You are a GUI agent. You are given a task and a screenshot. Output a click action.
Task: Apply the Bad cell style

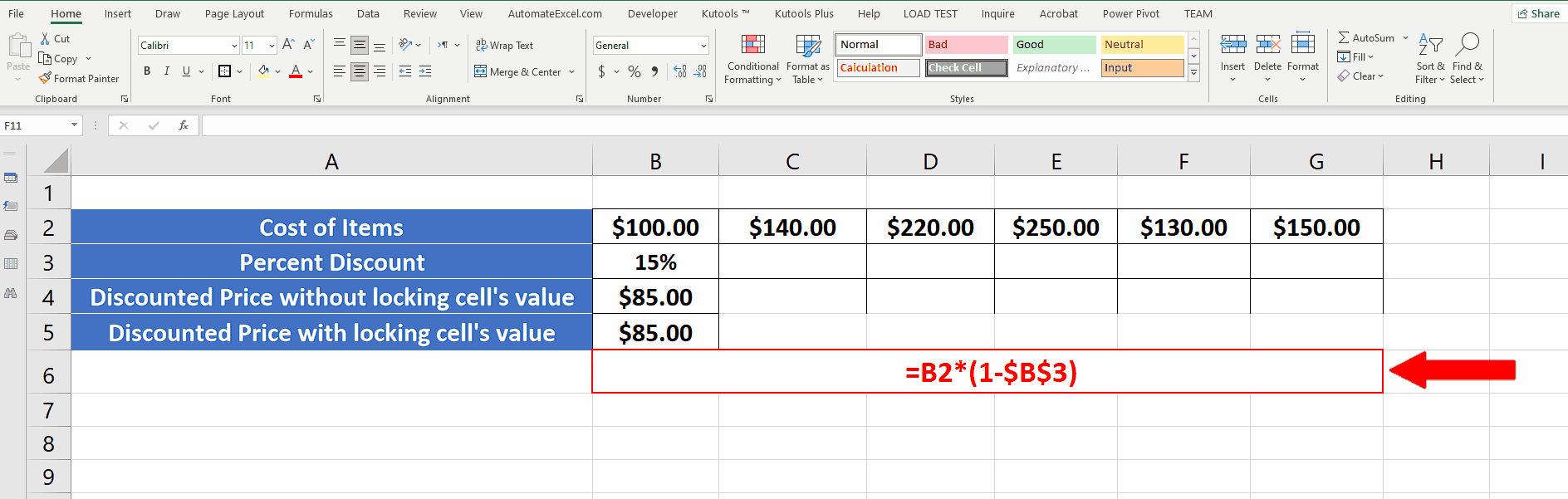coord(967,45)
